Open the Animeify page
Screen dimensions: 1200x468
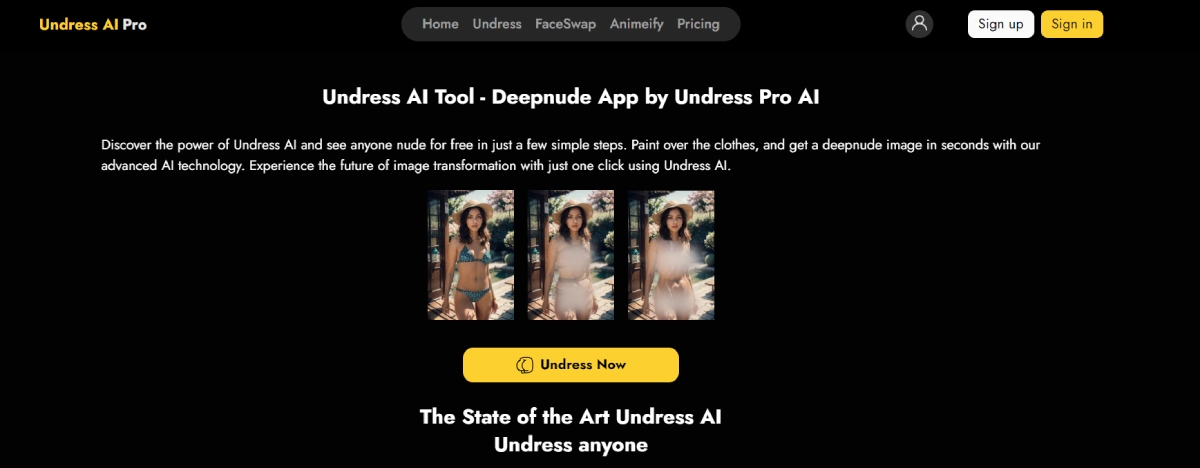[x=637, y=24]
